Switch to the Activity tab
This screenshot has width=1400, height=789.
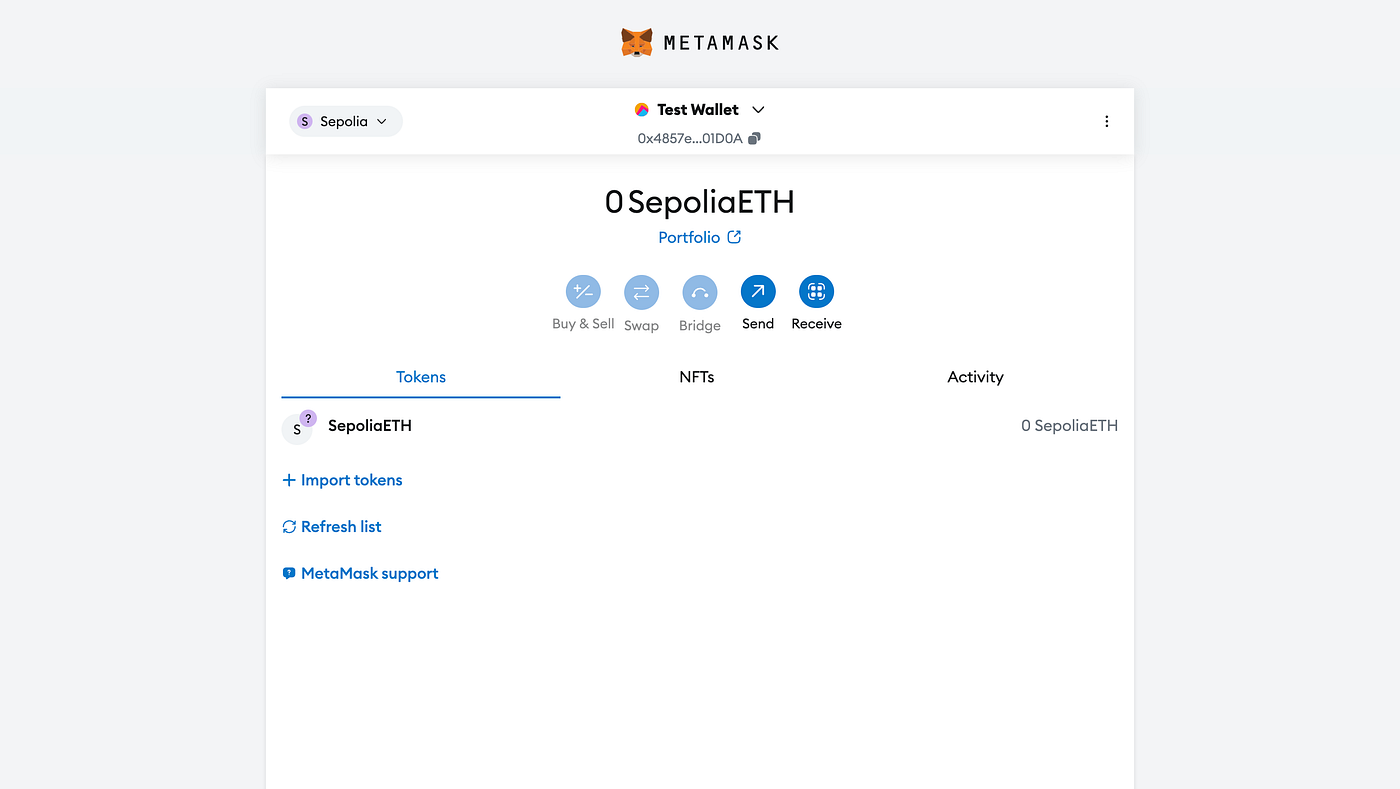point(975,377)
